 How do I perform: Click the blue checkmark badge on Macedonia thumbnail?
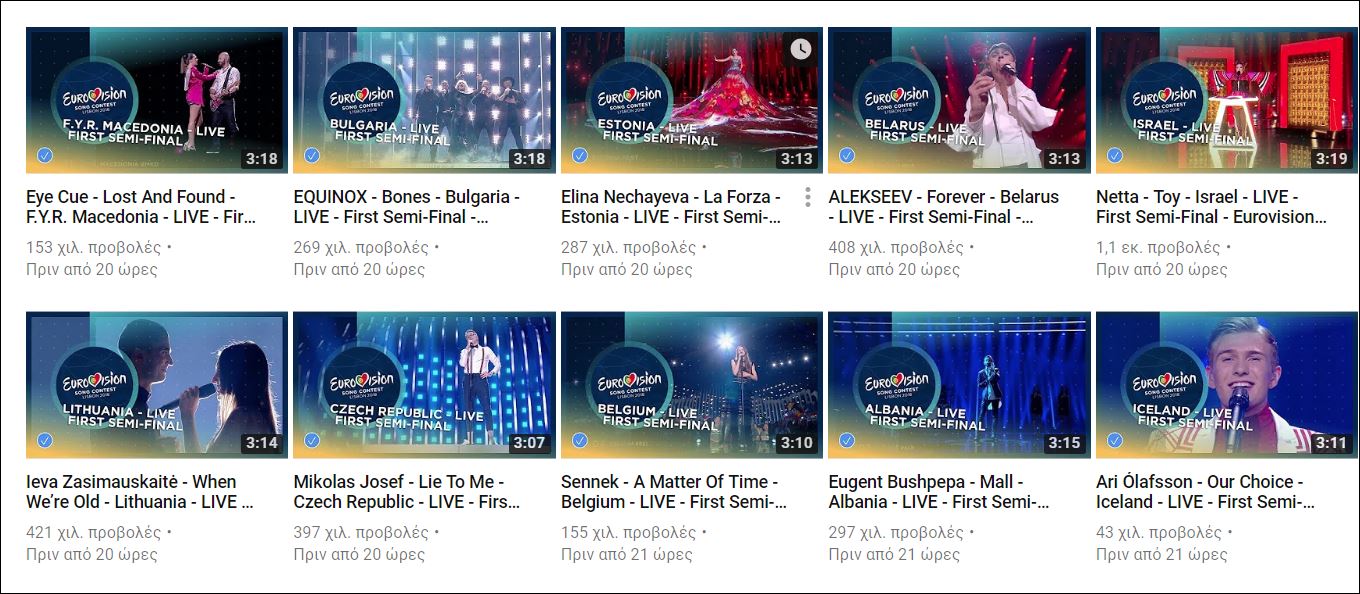point(44,156)
